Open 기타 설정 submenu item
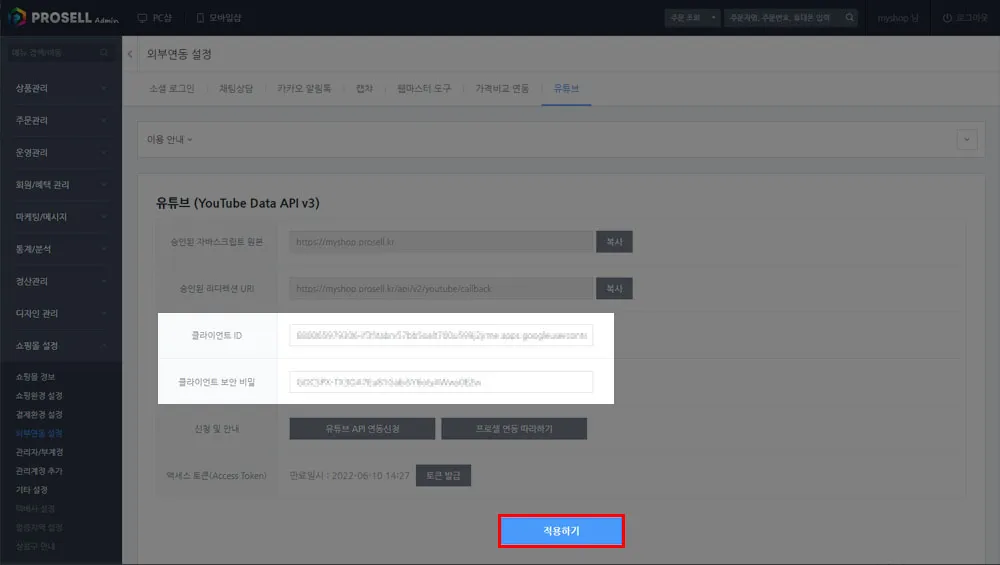Image resolution: width=1000 pixels, height=565 pixels. click(x=32, y=490)
